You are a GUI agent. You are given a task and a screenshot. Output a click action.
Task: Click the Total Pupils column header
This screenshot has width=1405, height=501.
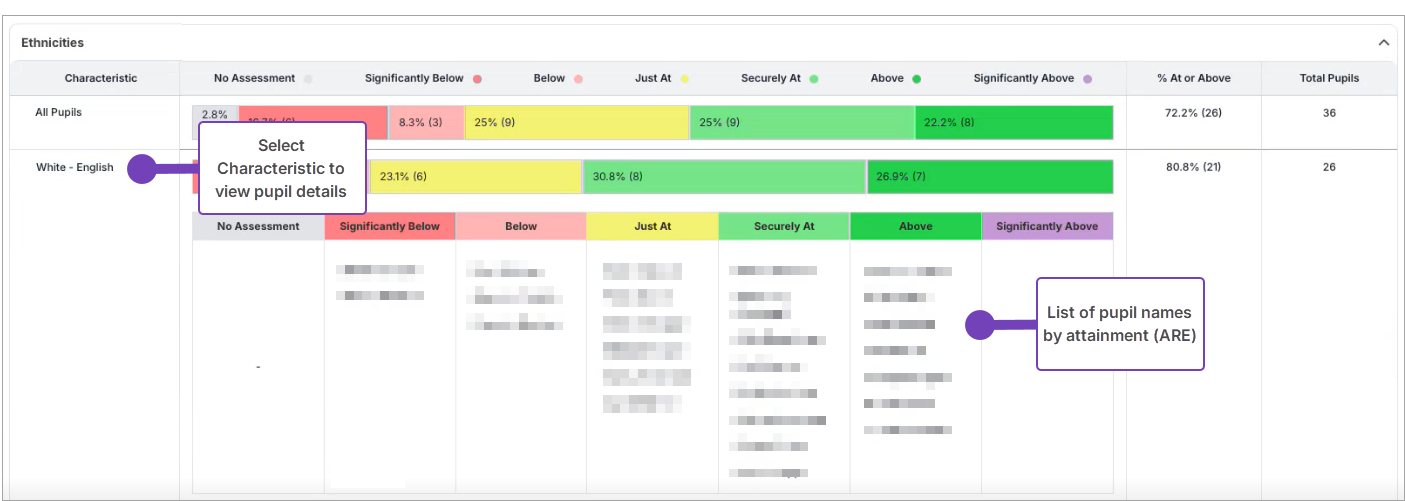click(x=1329, y=78)
